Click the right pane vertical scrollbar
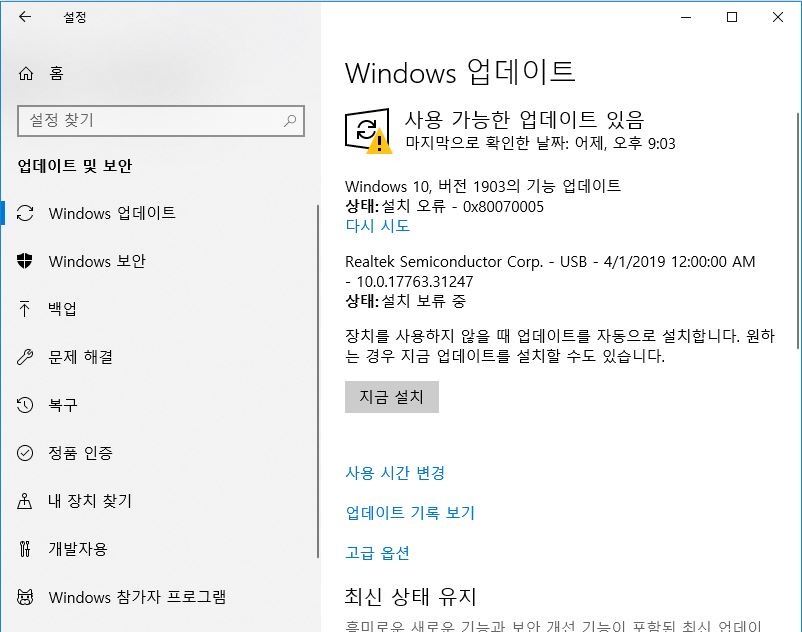 (798, 231)
